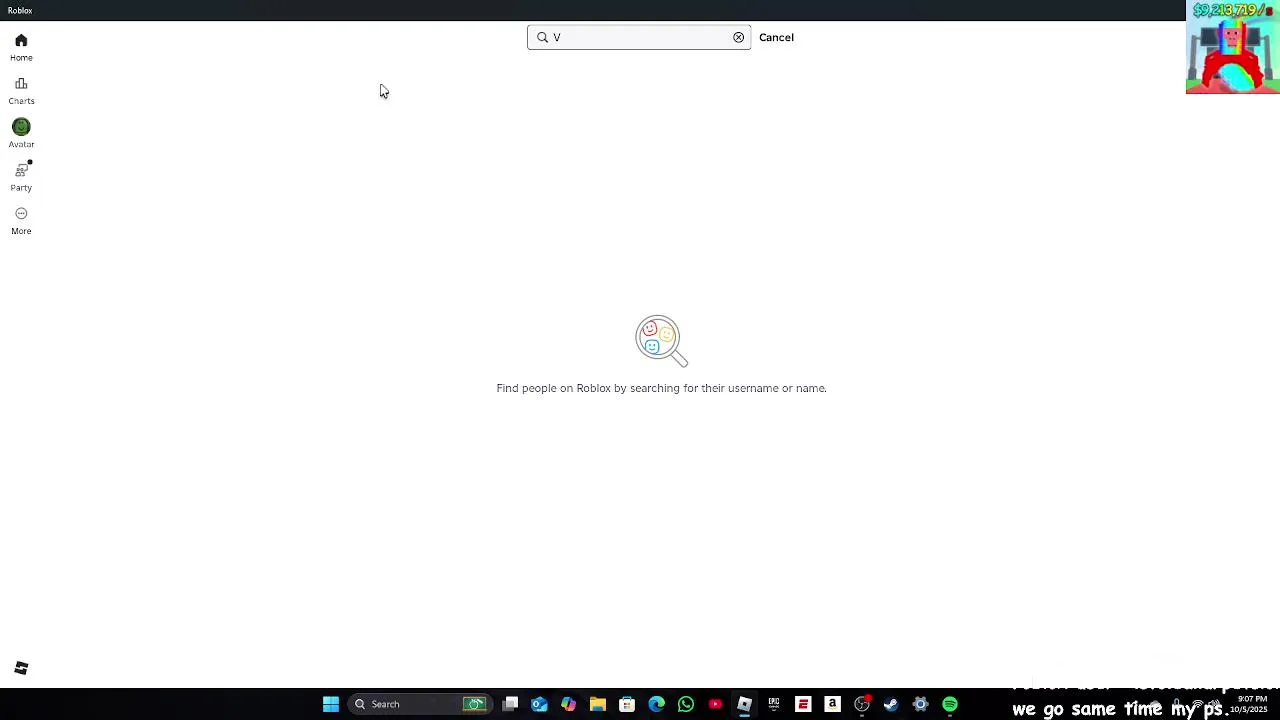Open Task View on the taskbar
The height and width of the screenshot is (720, 1280).
pos(510,704)
